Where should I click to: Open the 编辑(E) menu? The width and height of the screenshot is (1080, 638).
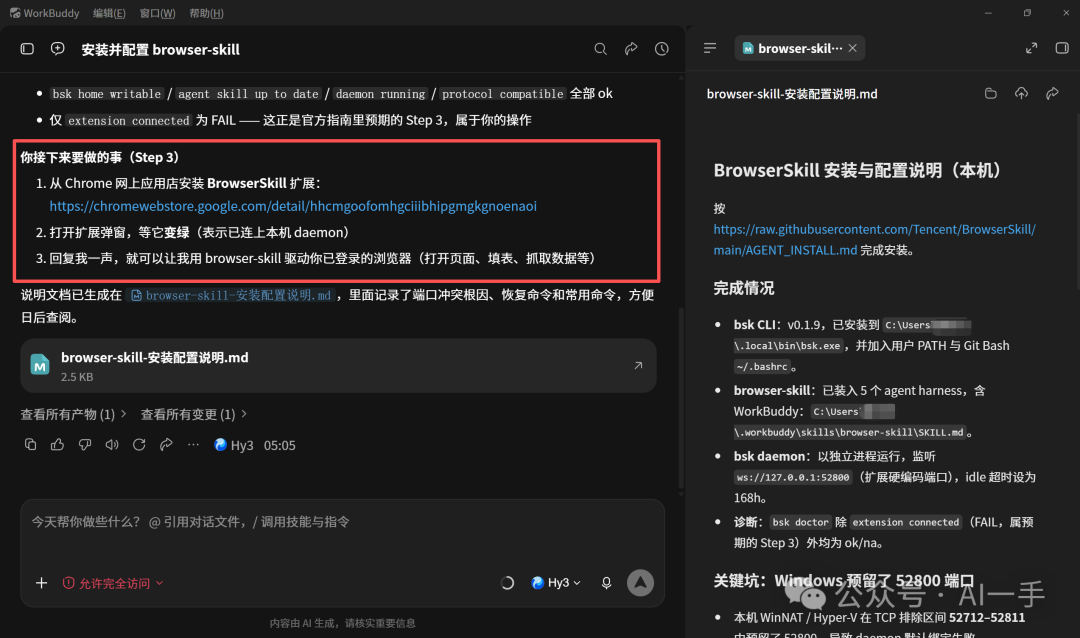pyautogui.click(x=109, y=13)
